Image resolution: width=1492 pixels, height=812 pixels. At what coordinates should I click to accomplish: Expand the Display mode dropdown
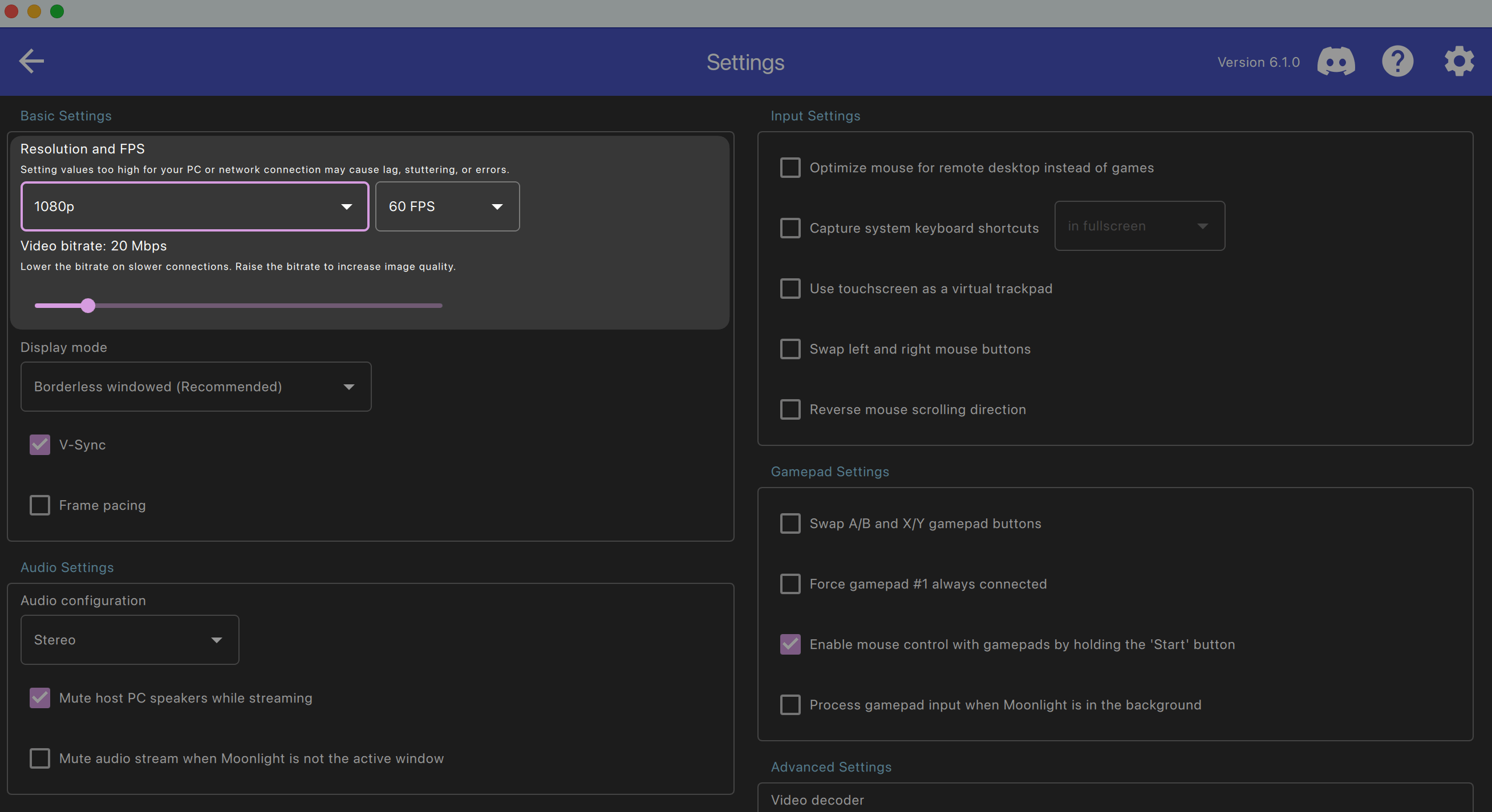(196, 387)
